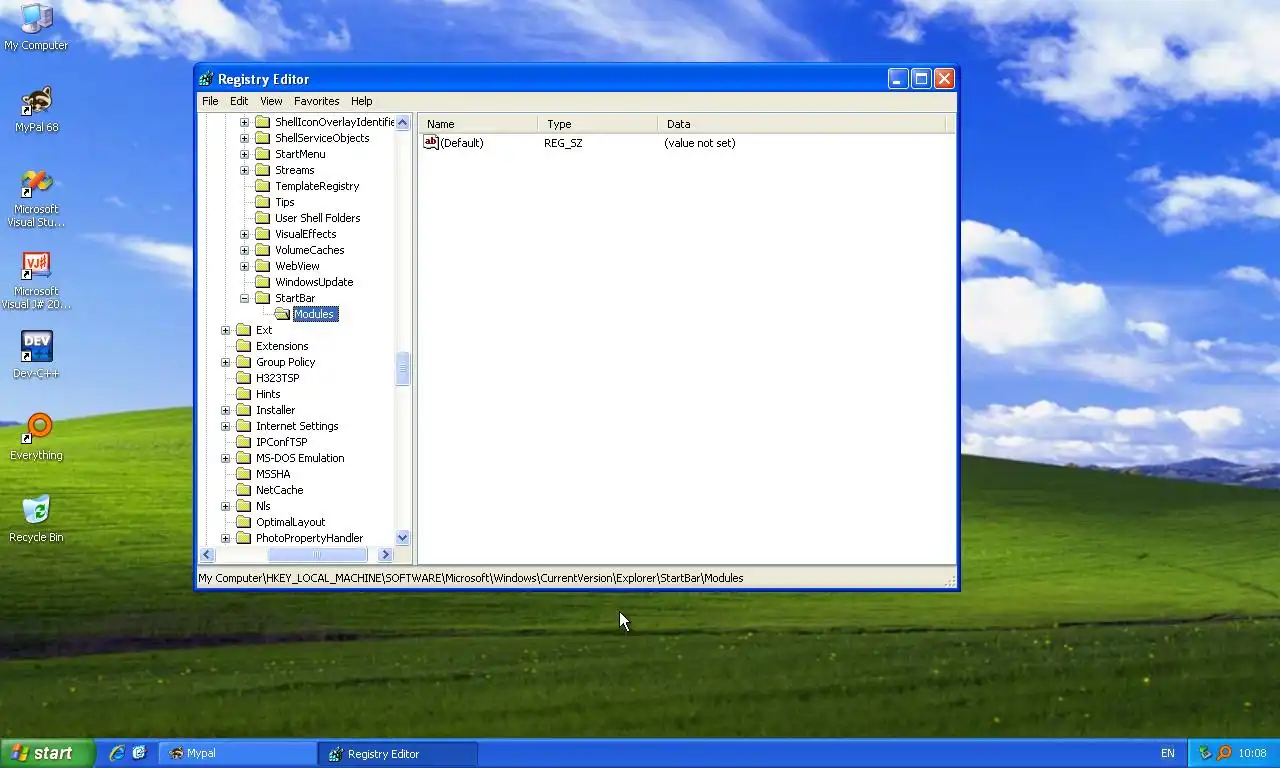Expand the ShellIconOverlayIdentifiers key
This screenshot has height=768, width=1280.
point(244,122)
